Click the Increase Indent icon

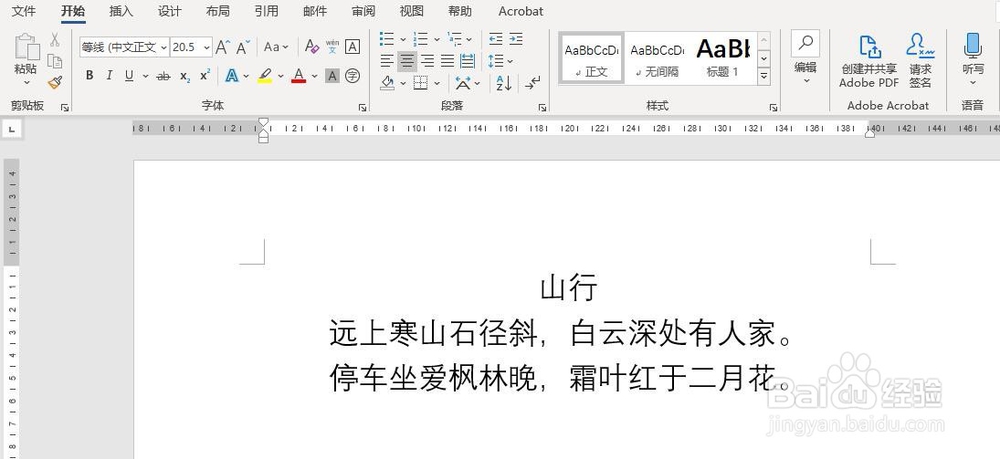click(x=516, y=40)
